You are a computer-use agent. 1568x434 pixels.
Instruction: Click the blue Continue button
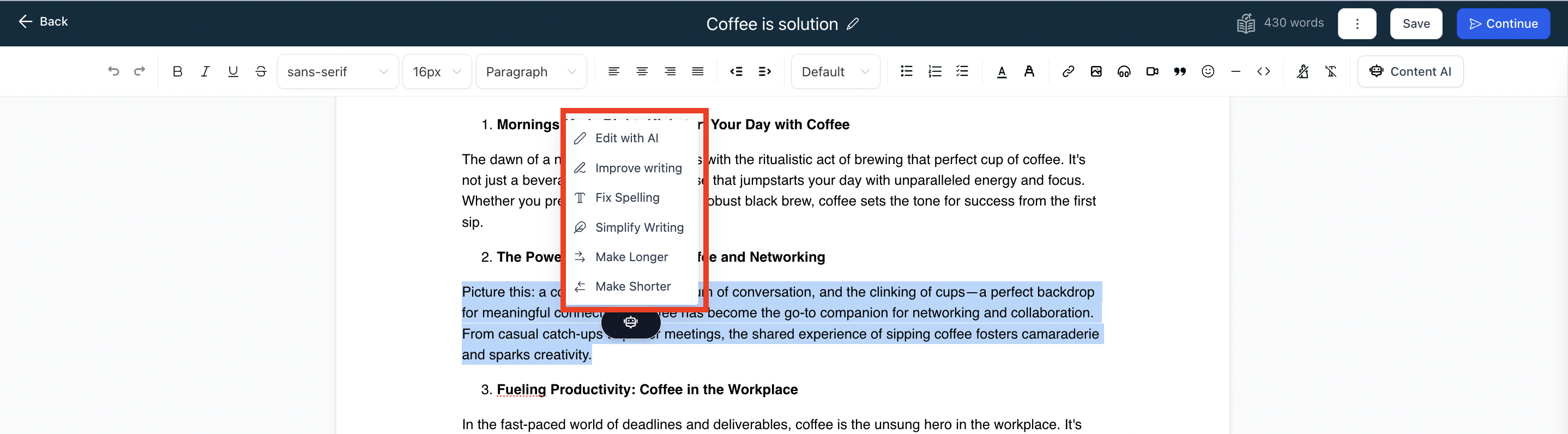(x=1503, y=24)
